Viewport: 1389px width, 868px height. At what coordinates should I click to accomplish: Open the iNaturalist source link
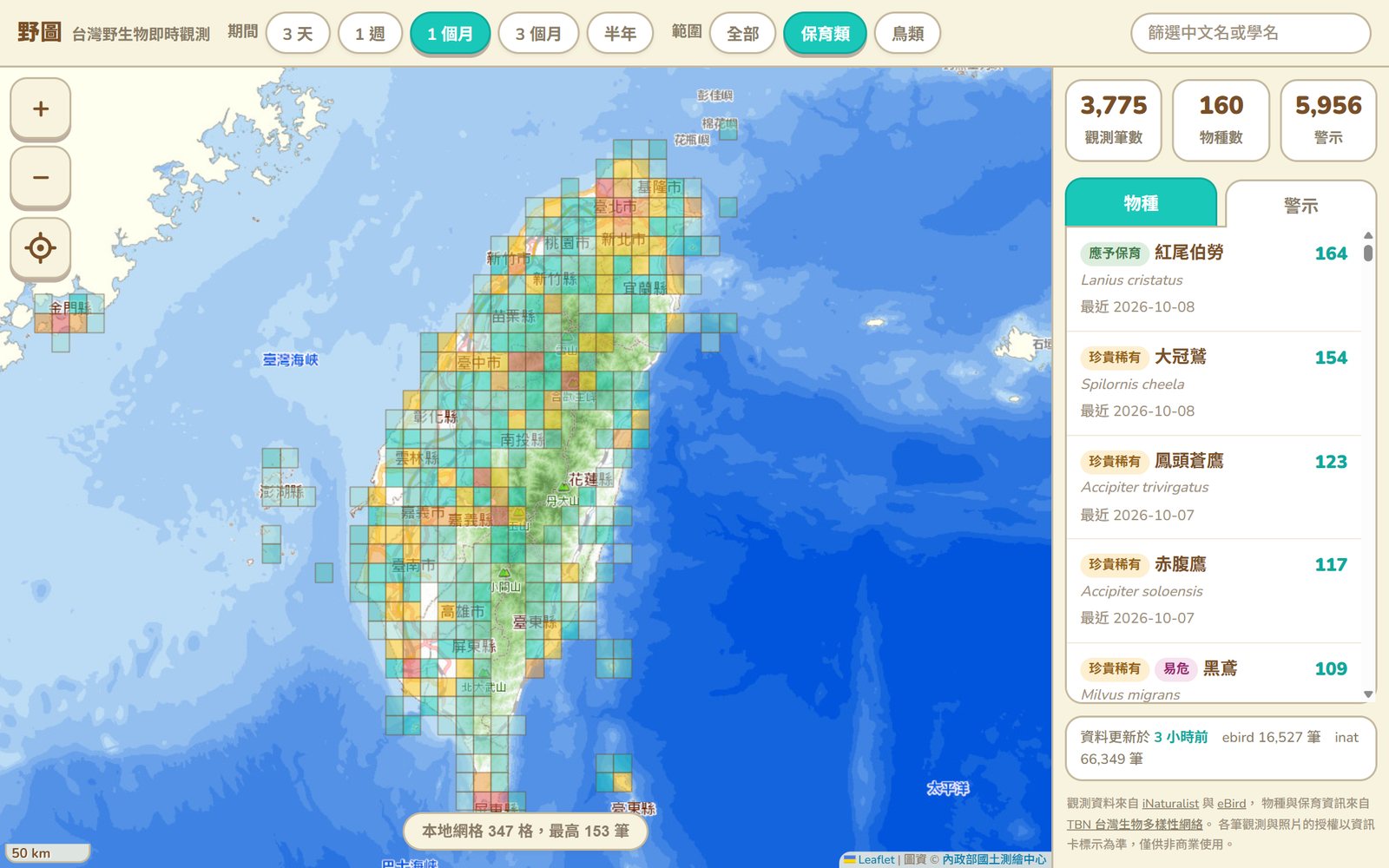tap(1170, 804)
